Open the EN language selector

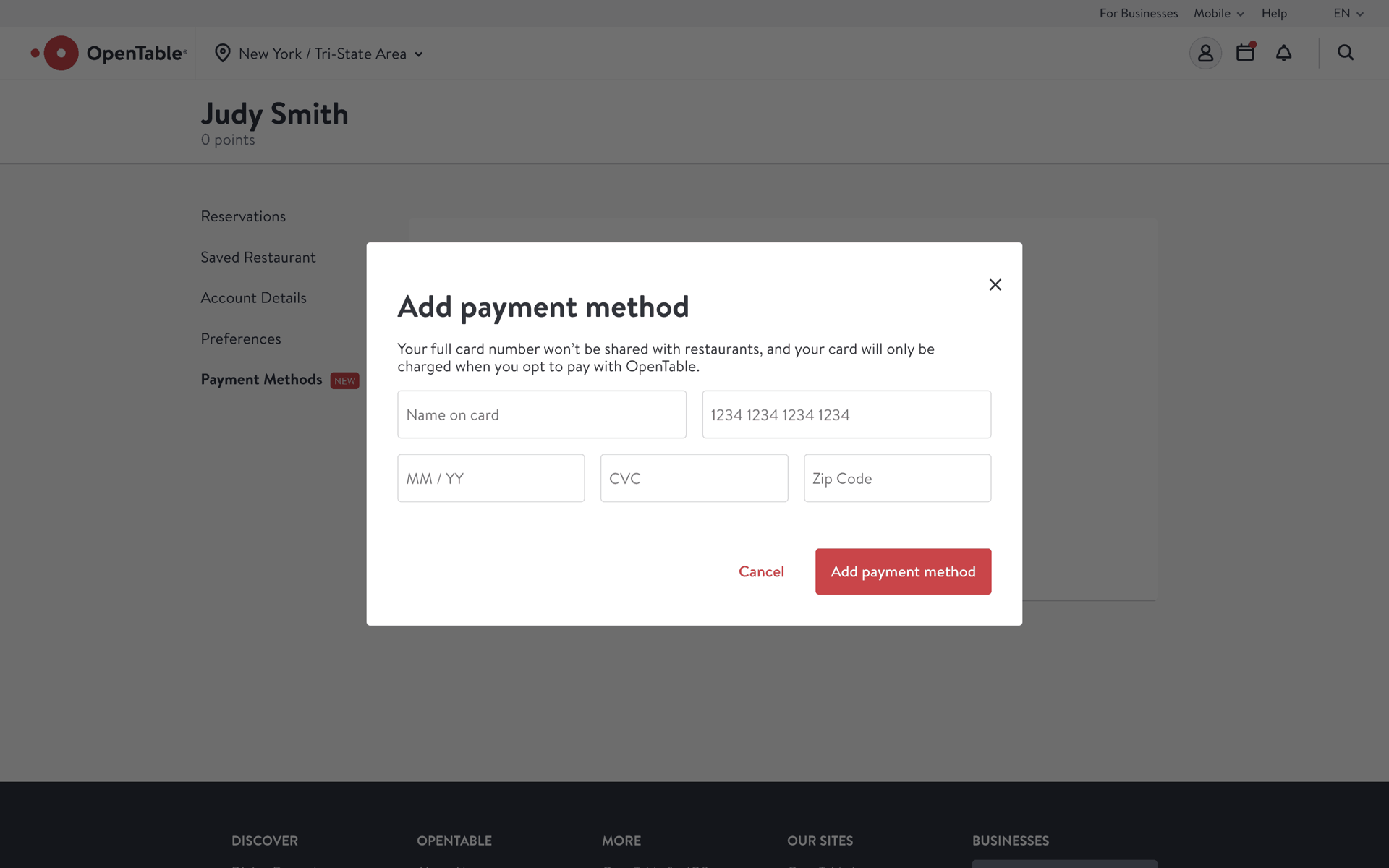pyautogui.click(x=1348, y=13)
